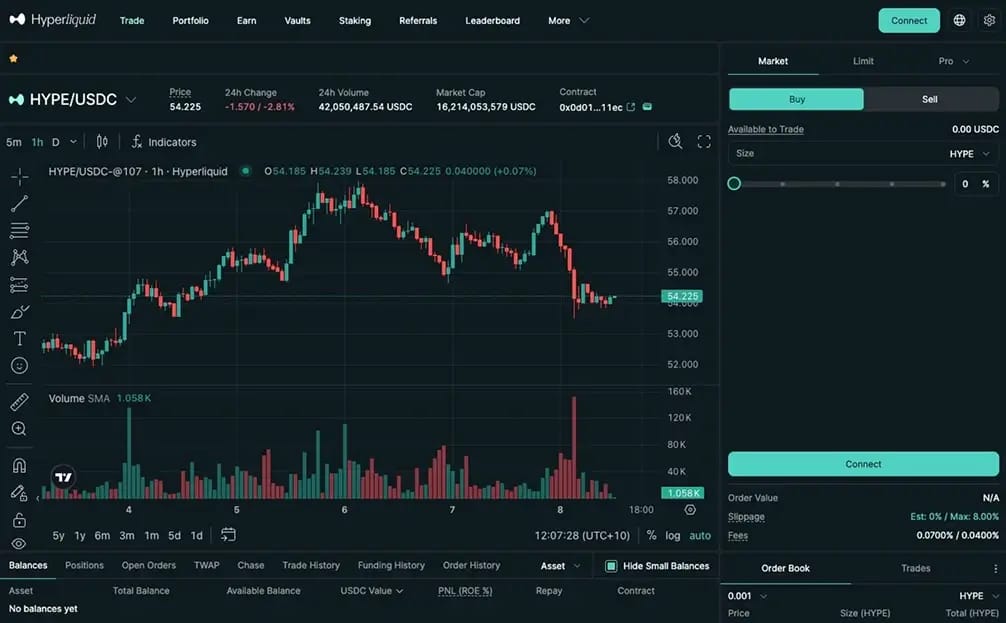Open the contract external link icon

coord(631,107)
